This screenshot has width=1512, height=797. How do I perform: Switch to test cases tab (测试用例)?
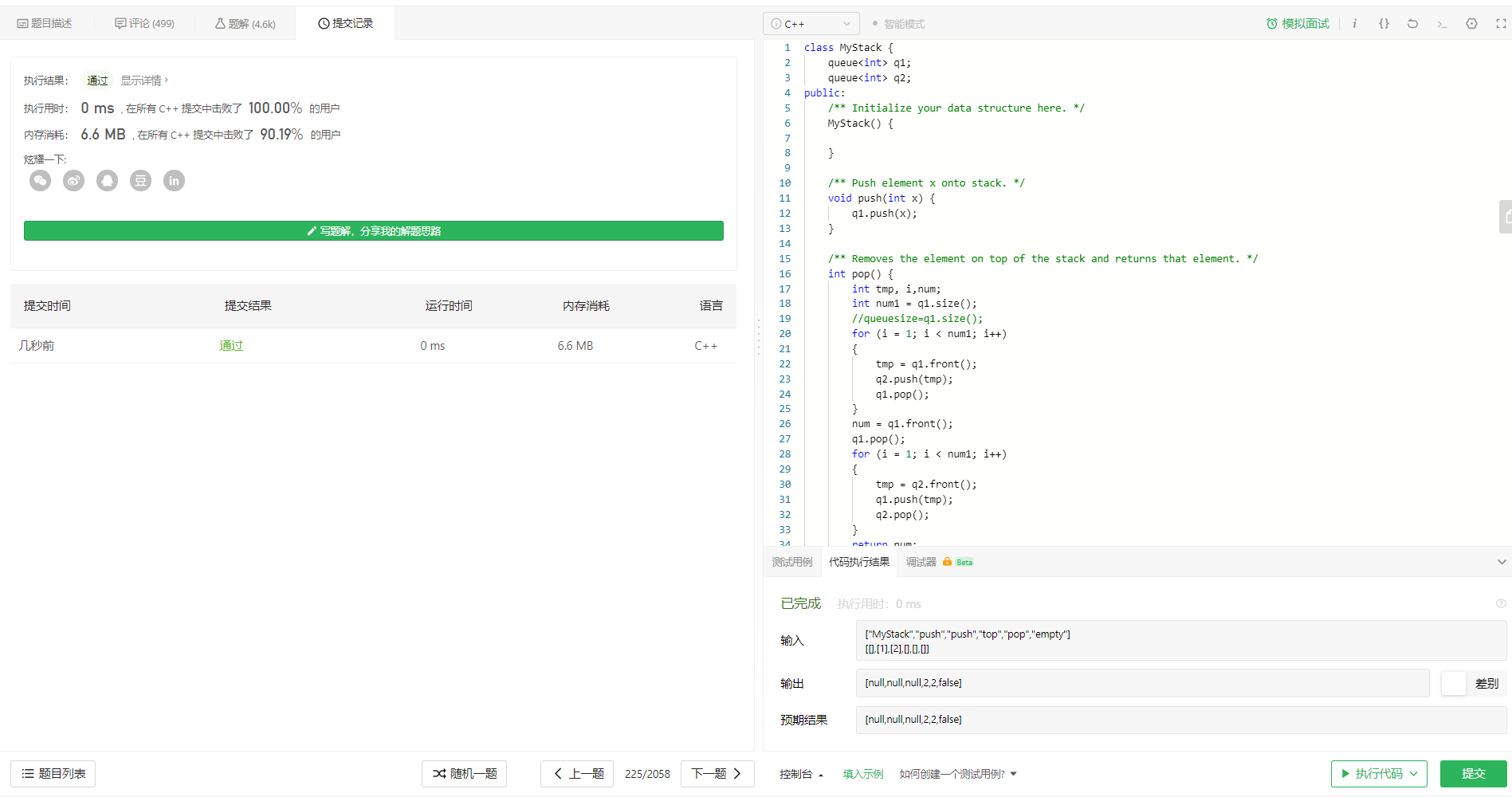792,562
